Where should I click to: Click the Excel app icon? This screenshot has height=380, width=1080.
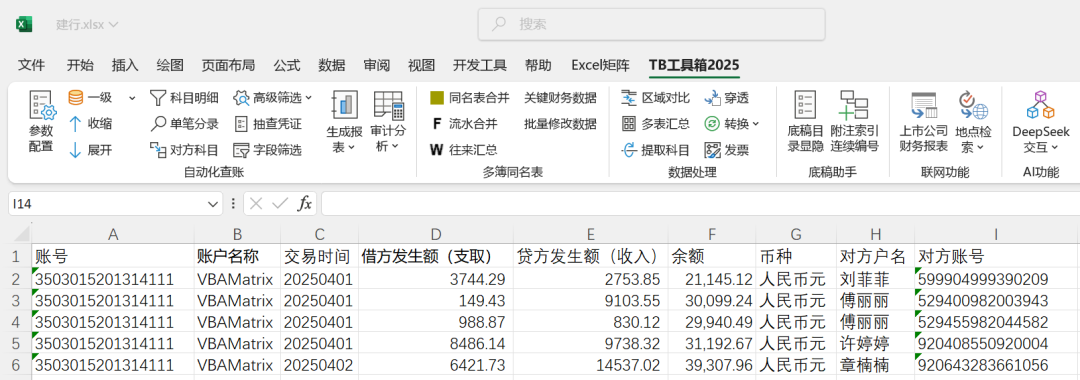click(24, 24)
